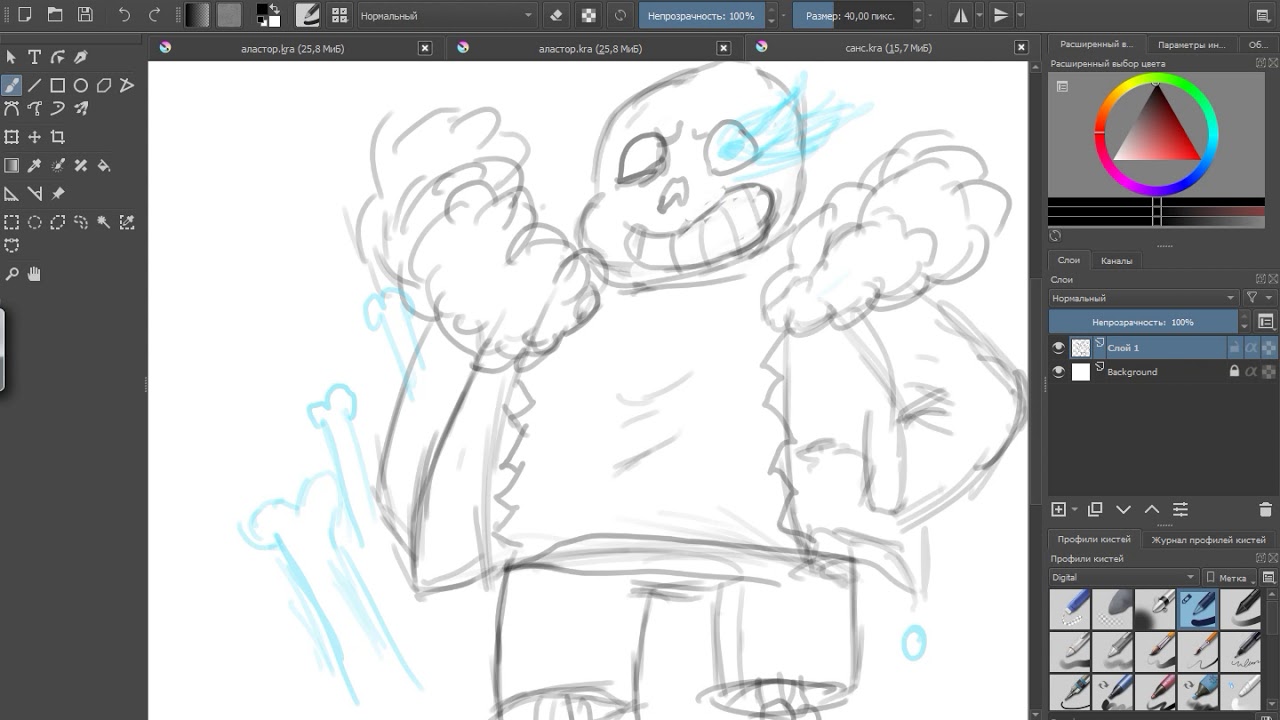1280x720 pixels.
Task: Open the brush editor settings icon
Action: tap(308, 15)
